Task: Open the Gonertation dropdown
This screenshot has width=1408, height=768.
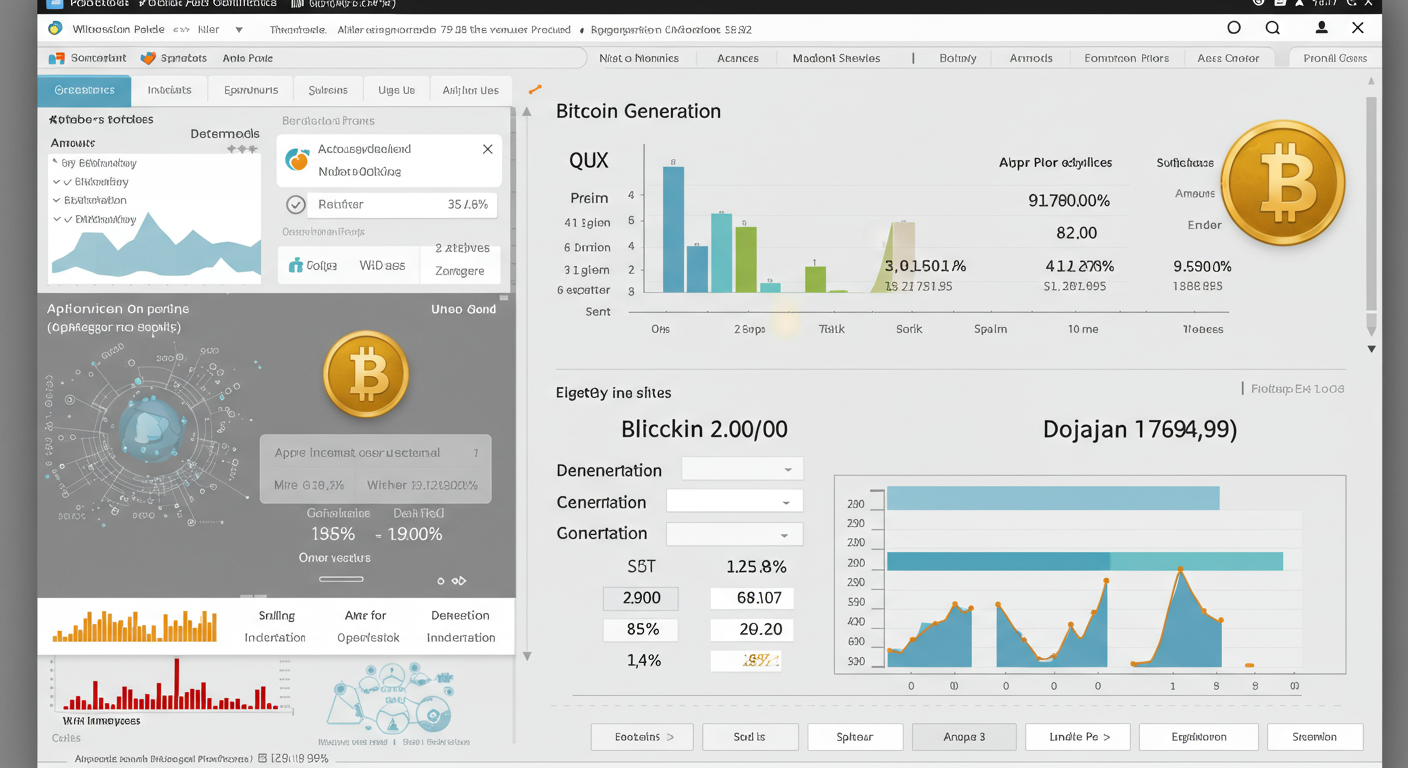Action: pos(734,534)
